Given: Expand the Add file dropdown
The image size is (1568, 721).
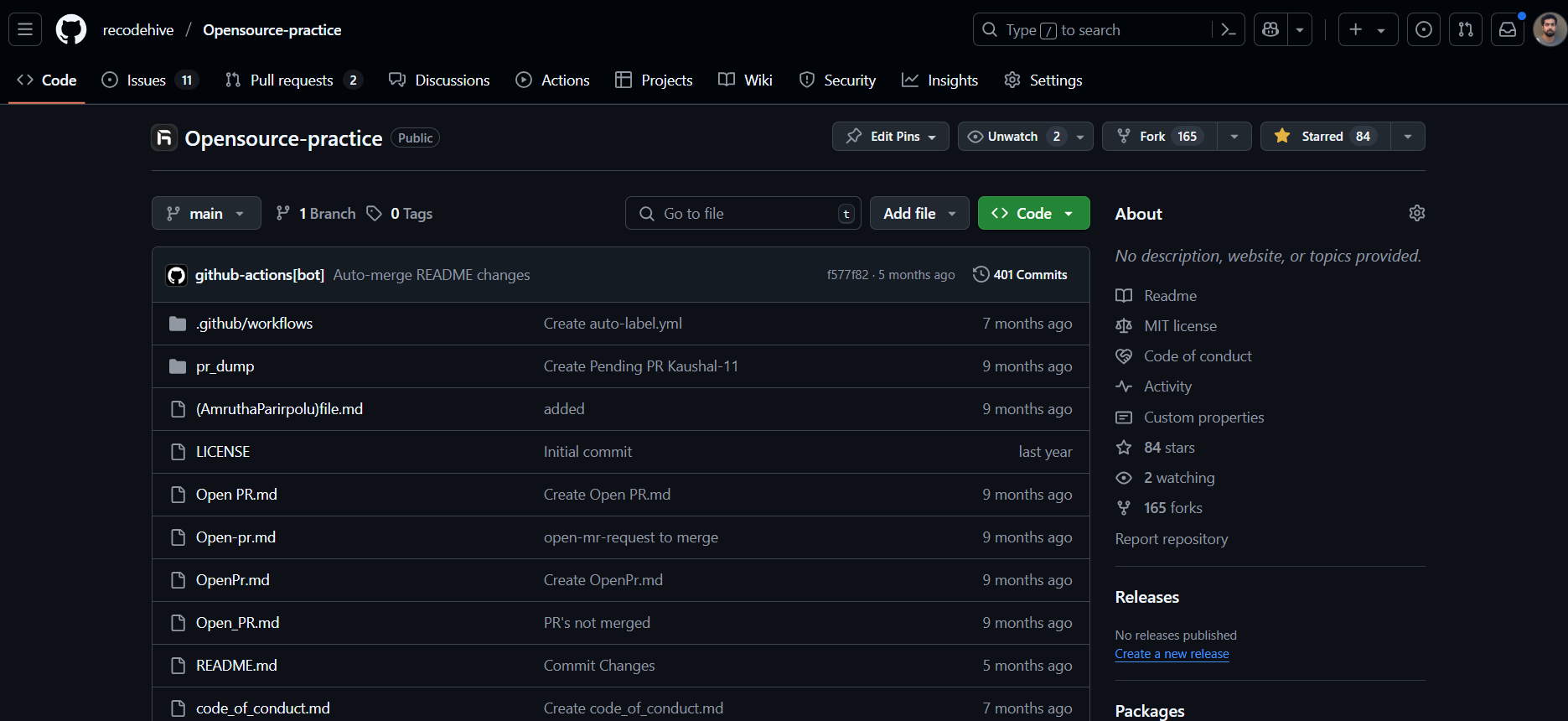Looking at the screenshot, I should [919, 214].
